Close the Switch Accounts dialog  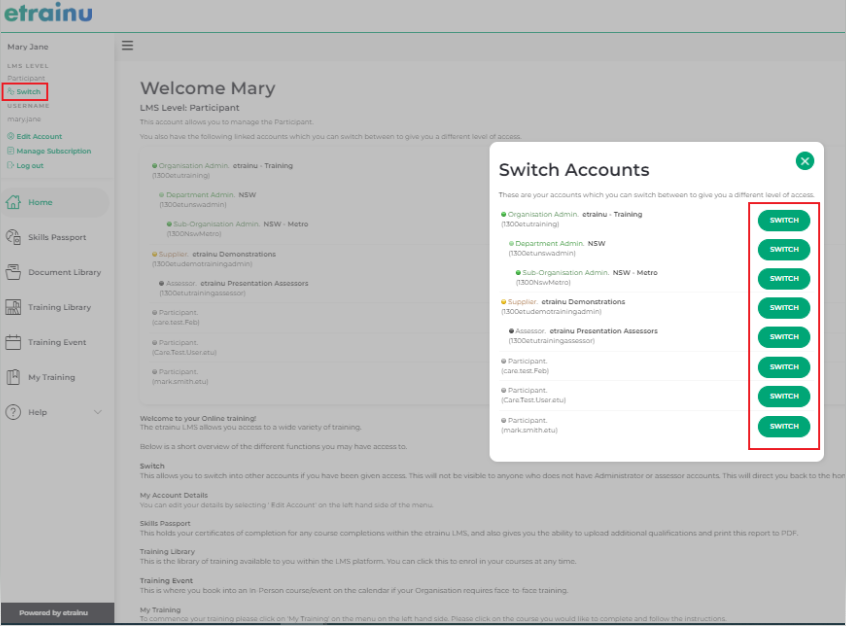(x=804, y=161)
